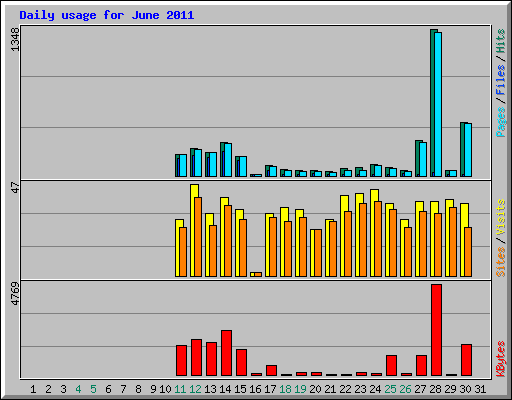The height and width of the screenshot is (400, 512).
Task: Click day 20 on the x-axis
Action: 315,389
